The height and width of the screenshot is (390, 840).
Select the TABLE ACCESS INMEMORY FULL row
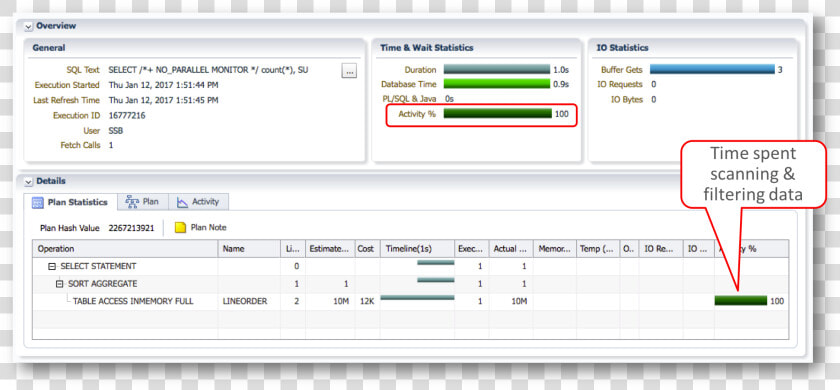[410, 302]
